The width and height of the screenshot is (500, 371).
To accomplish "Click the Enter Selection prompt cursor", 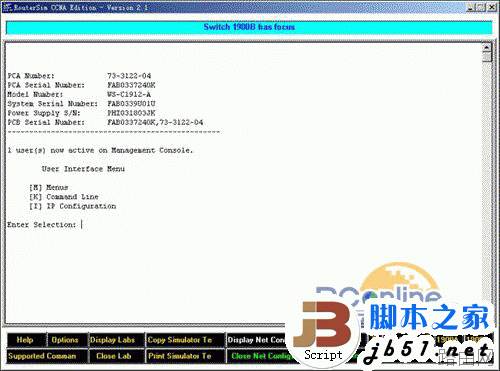I will coord(82,225).
